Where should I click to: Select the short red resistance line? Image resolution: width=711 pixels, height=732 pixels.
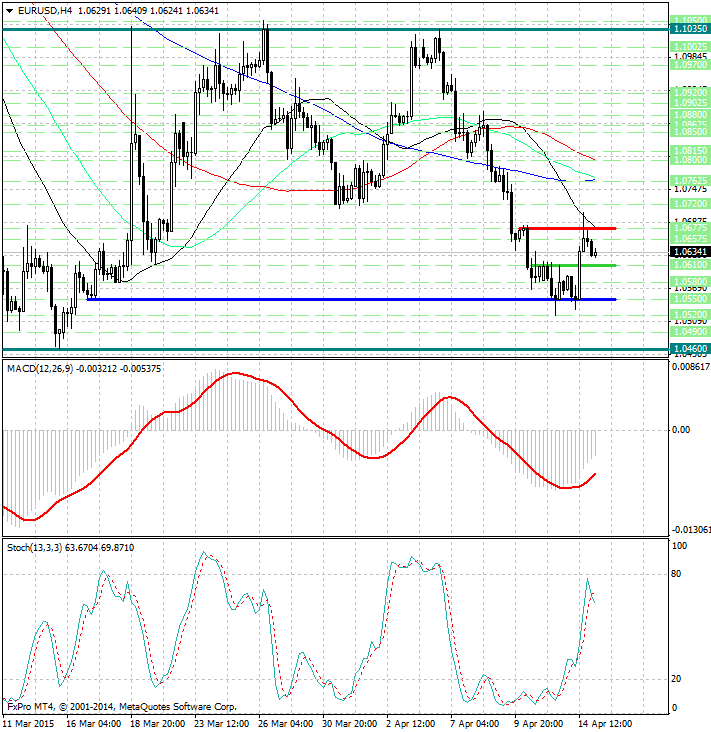pos(568,228)
